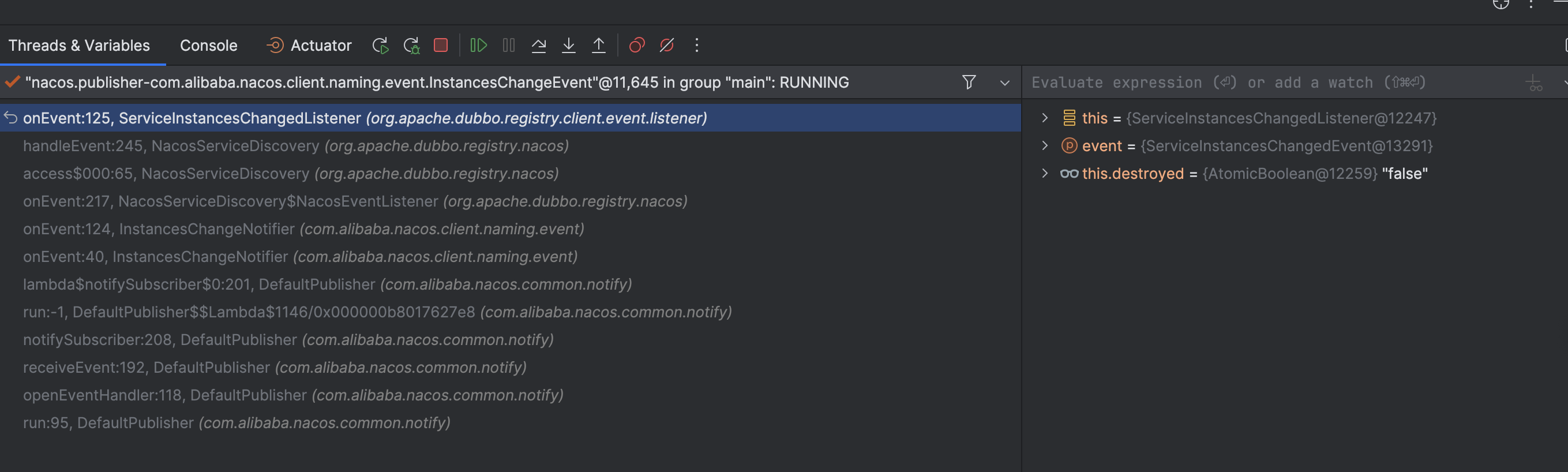Image resolution: width=1568 pixels, height=472 pixels.
Task: Select the handleEvent:245 NacosServiceDiscovery frame
Action: tap(296, 146)
